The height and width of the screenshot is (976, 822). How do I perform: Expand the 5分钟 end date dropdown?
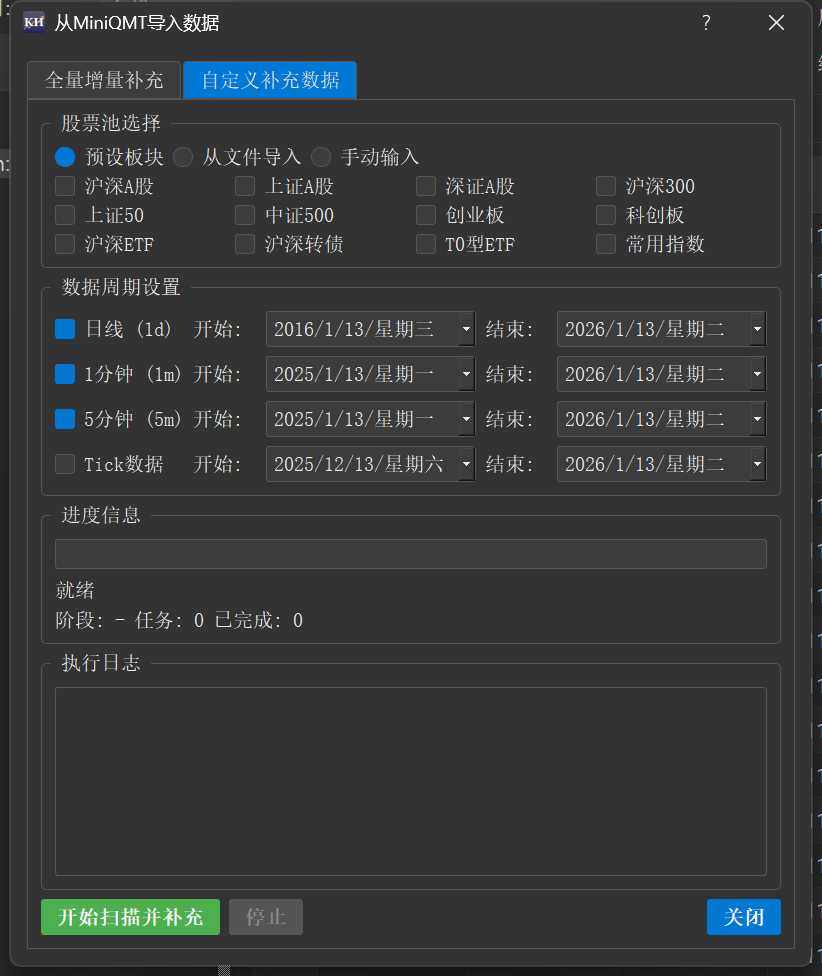(757, 419)
